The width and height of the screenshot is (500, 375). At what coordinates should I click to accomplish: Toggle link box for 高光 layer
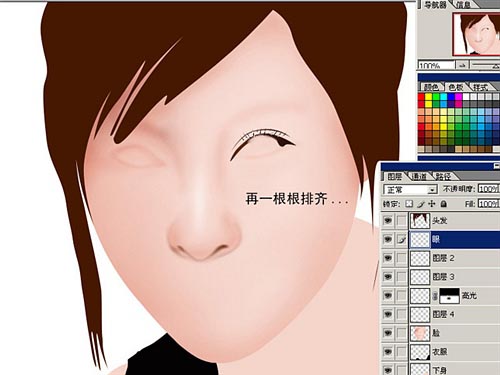(x=402, y=296)
